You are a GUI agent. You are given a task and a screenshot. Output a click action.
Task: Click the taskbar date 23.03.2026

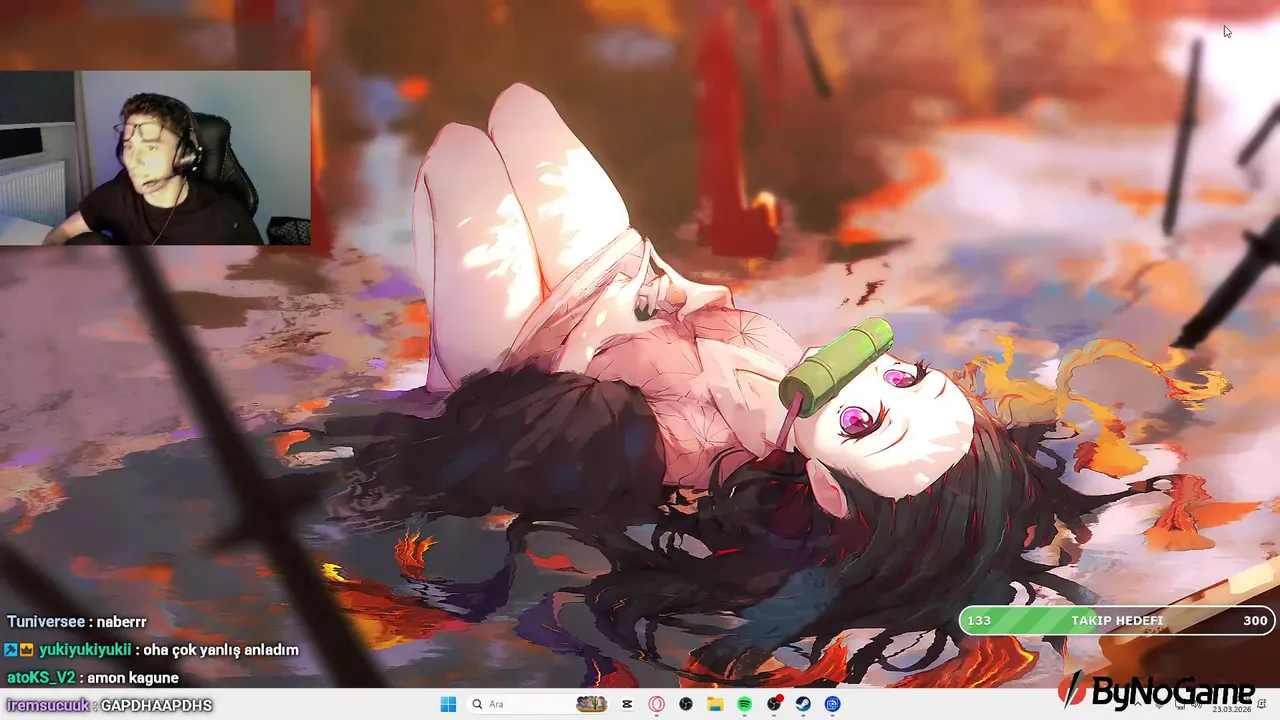point(1233,709)
